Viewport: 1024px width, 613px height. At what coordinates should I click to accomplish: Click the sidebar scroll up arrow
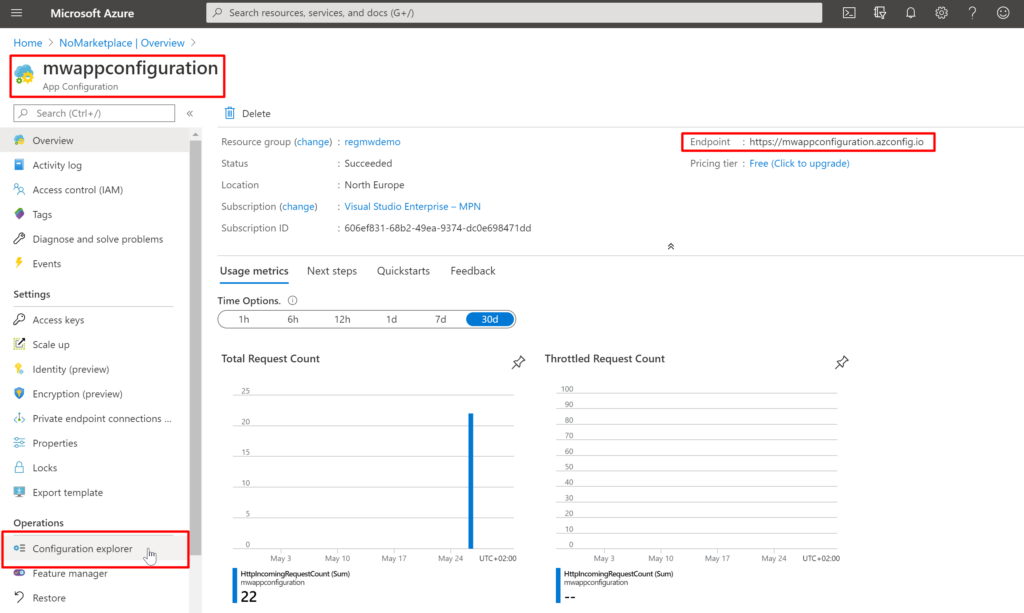click(195, 134)
